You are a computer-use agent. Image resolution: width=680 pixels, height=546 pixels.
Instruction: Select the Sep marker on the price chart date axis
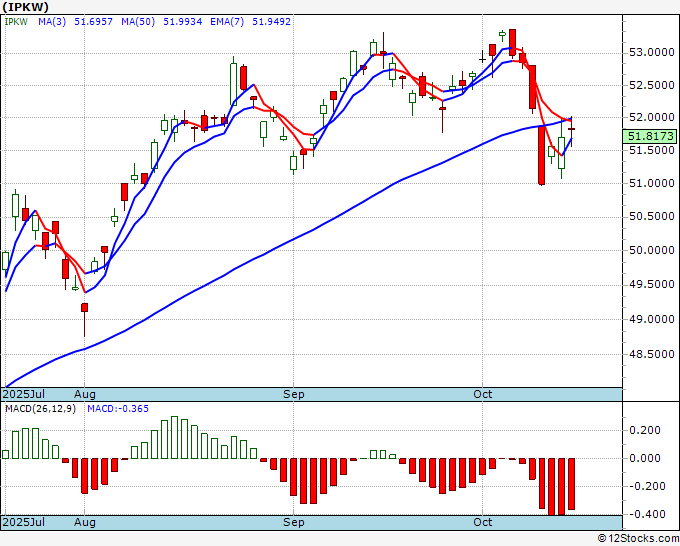point(294,395)
